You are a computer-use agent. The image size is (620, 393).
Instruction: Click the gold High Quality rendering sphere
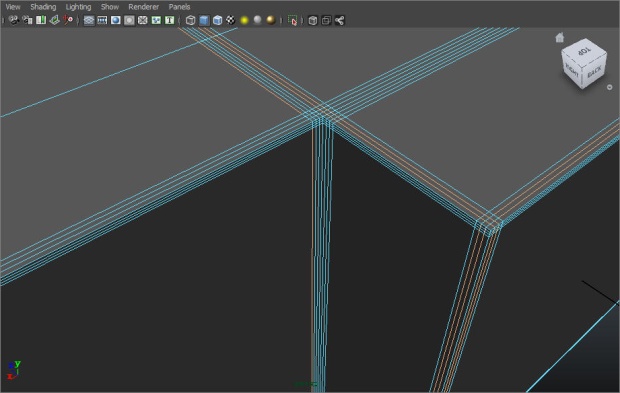(x=271, y=20)
